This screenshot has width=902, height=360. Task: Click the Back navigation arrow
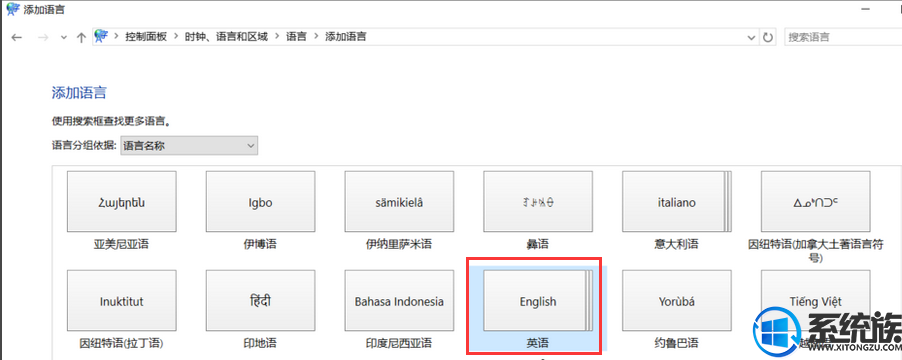coord(17,37)
